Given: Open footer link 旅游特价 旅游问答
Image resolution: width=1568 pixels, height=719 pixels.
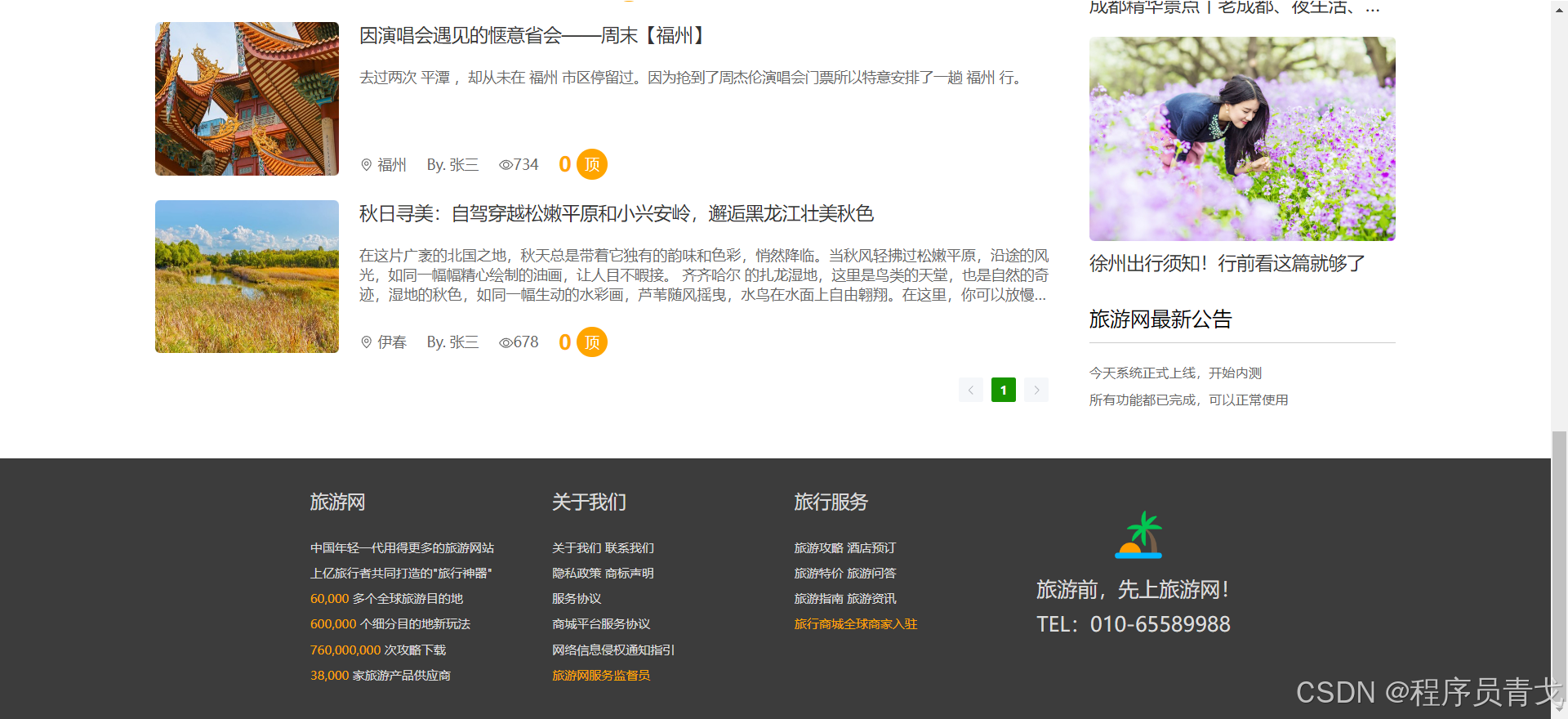Looking at the screenshot, I should click(x=845, y=574).
